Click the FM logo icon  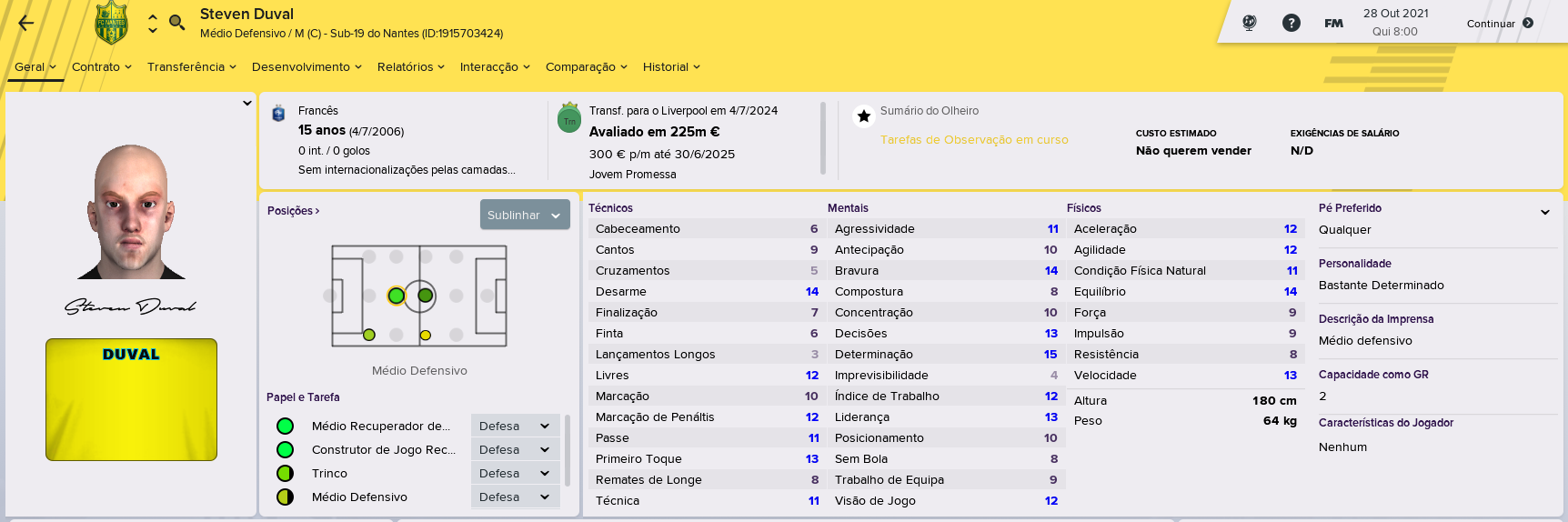1333,23
